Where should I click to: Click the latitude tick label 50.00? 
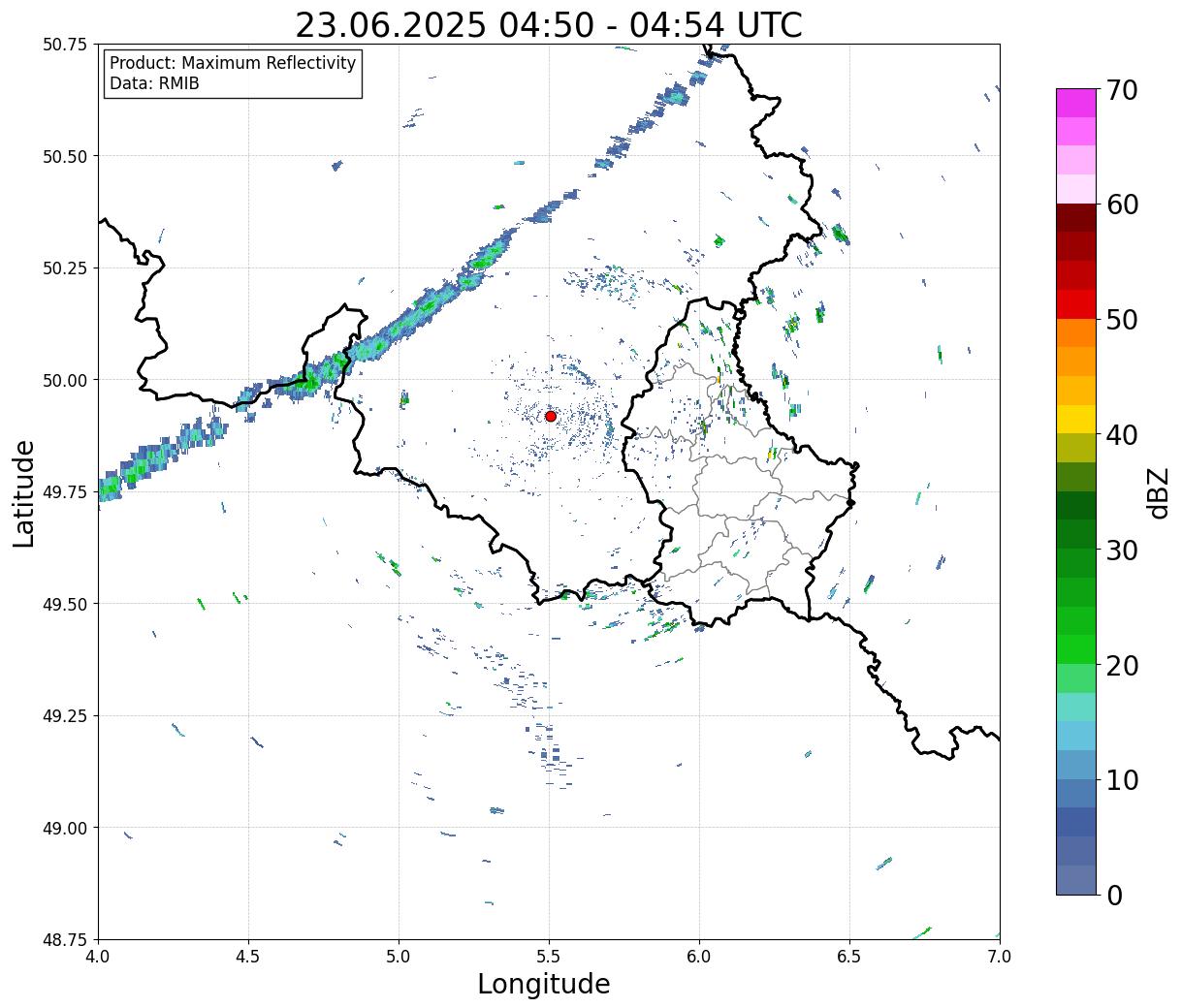(64, 380)
